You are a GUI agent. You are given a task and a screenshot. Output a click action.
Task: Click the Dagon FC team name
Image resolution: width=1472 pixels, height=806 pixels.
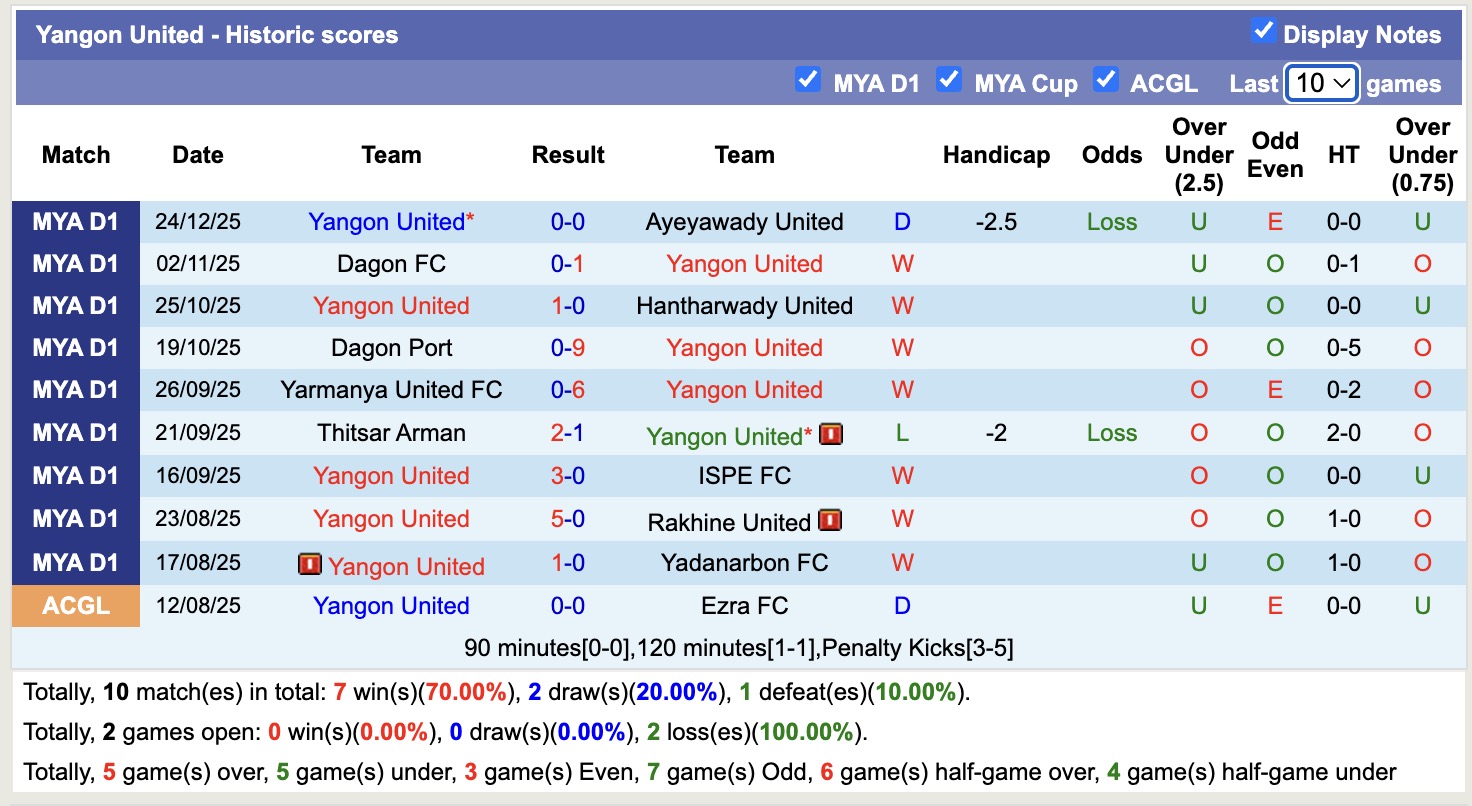point(391,264)
